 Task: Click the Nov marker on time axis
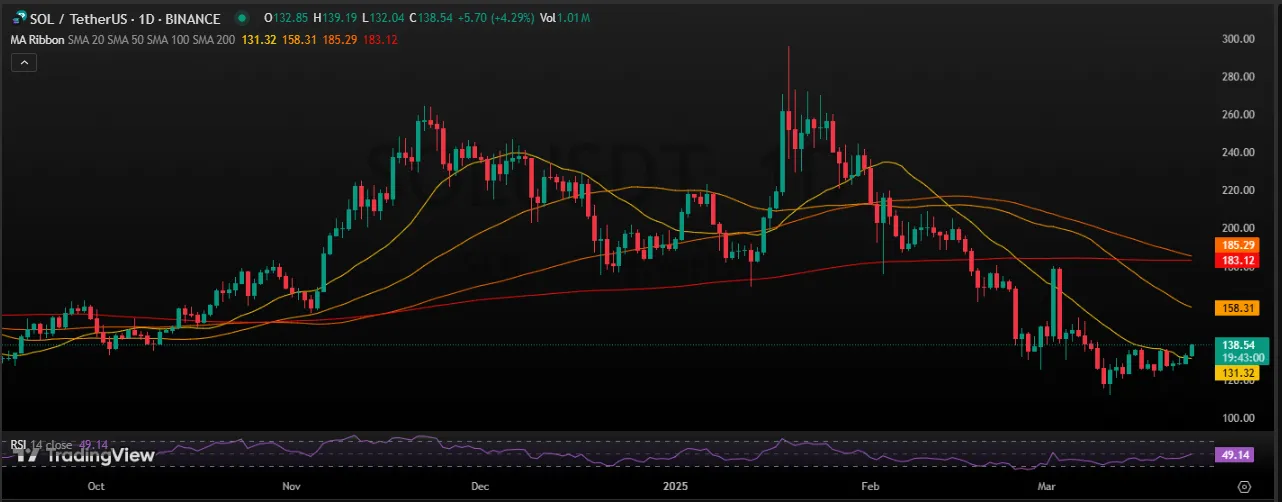click(291, 486)
